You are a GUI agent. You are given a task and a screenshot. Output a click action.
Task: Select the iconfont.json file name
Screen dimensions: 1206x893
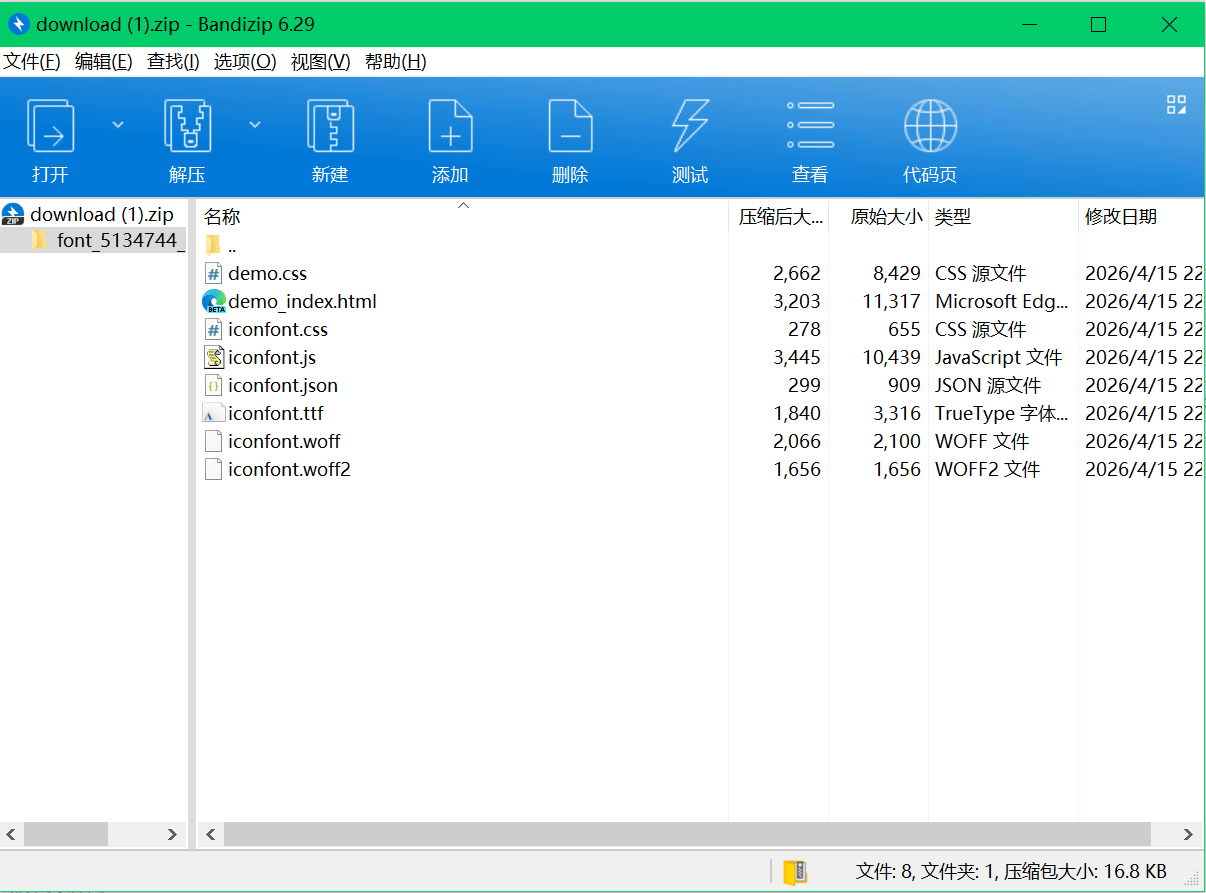pos(283,385)
